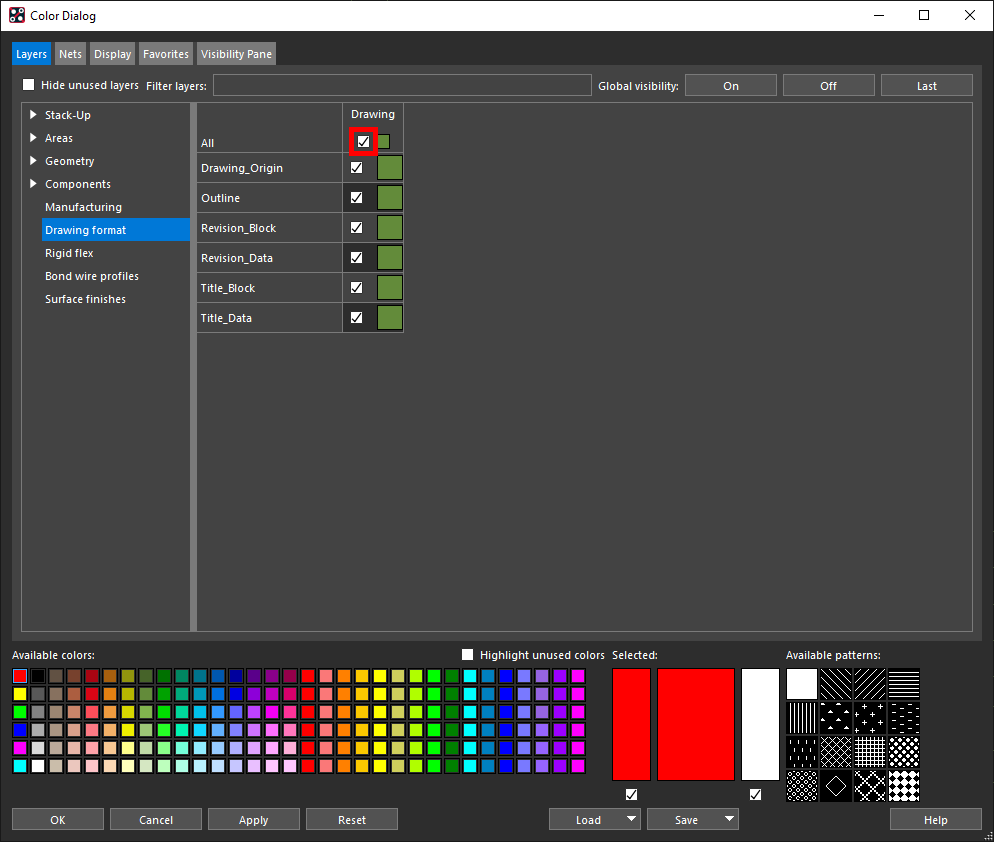Select the plus signs pattern
Screen dimensions: 994x842
point(870,718)
